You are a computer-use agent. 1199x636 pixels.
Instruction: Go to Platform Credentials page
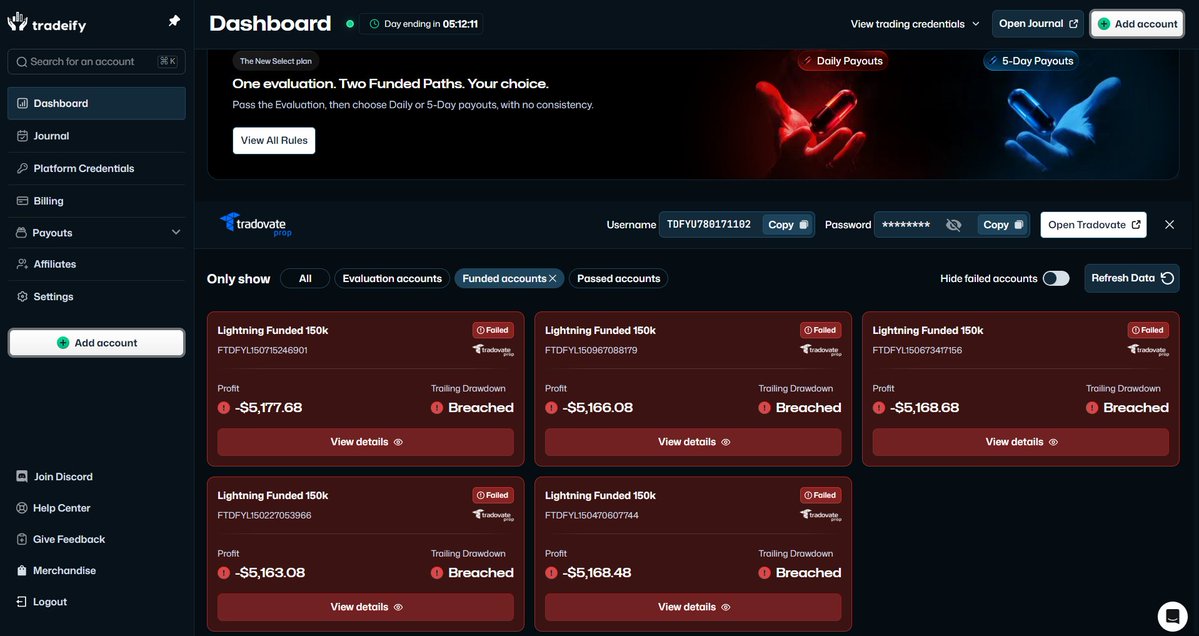pos(96,168)
